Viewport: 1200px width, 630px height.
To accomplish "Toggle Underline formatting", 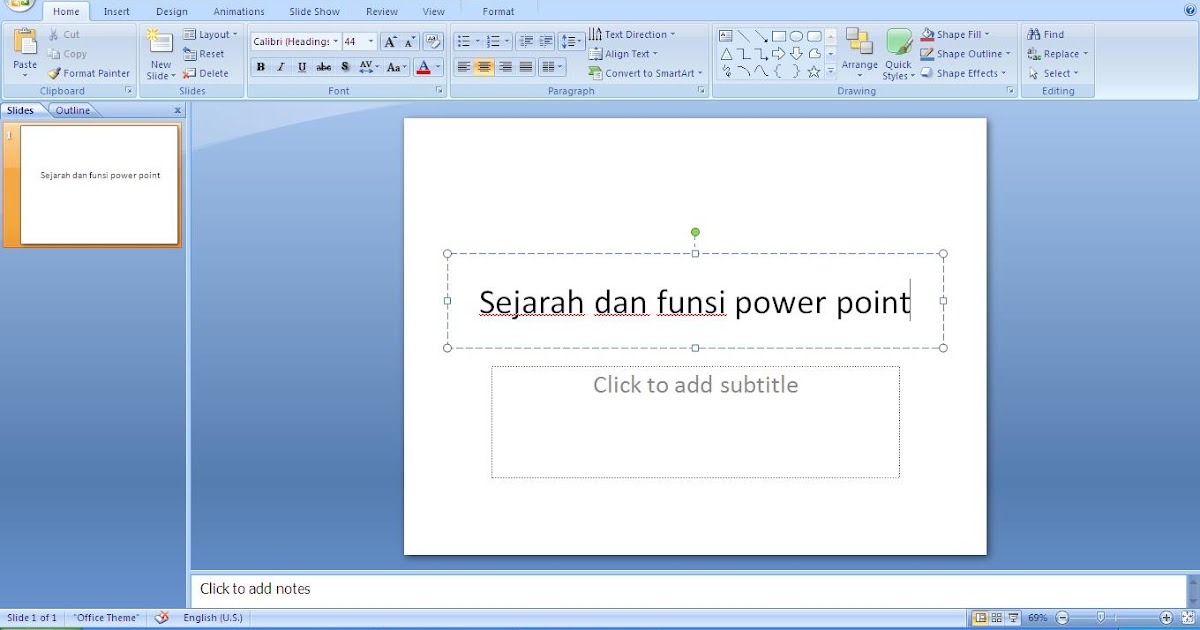I will (x=302, y=67).
